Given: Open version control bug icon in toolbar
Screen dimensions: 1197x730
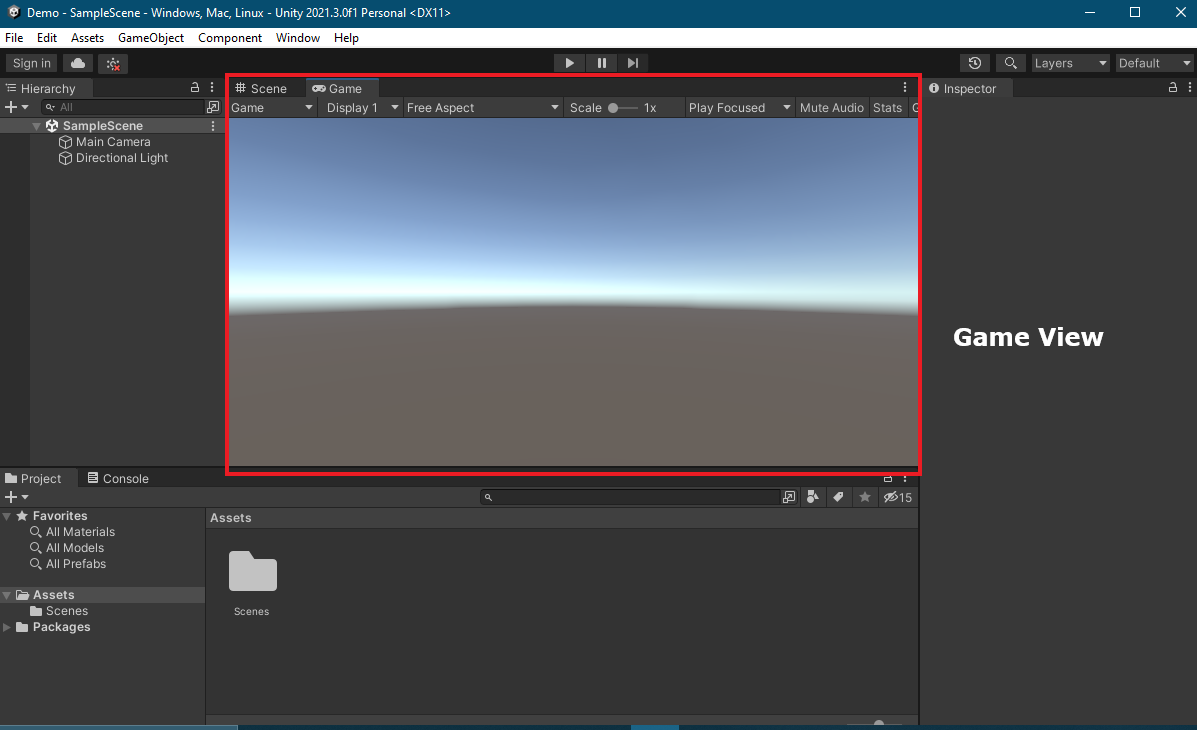Looking at the screenshot, I should click(113, 63).
